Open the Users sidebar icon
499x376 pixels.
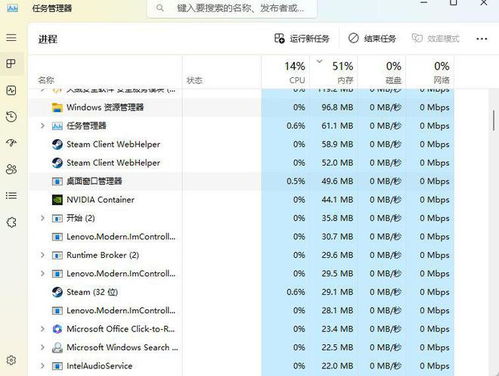[x=11, y=169]
